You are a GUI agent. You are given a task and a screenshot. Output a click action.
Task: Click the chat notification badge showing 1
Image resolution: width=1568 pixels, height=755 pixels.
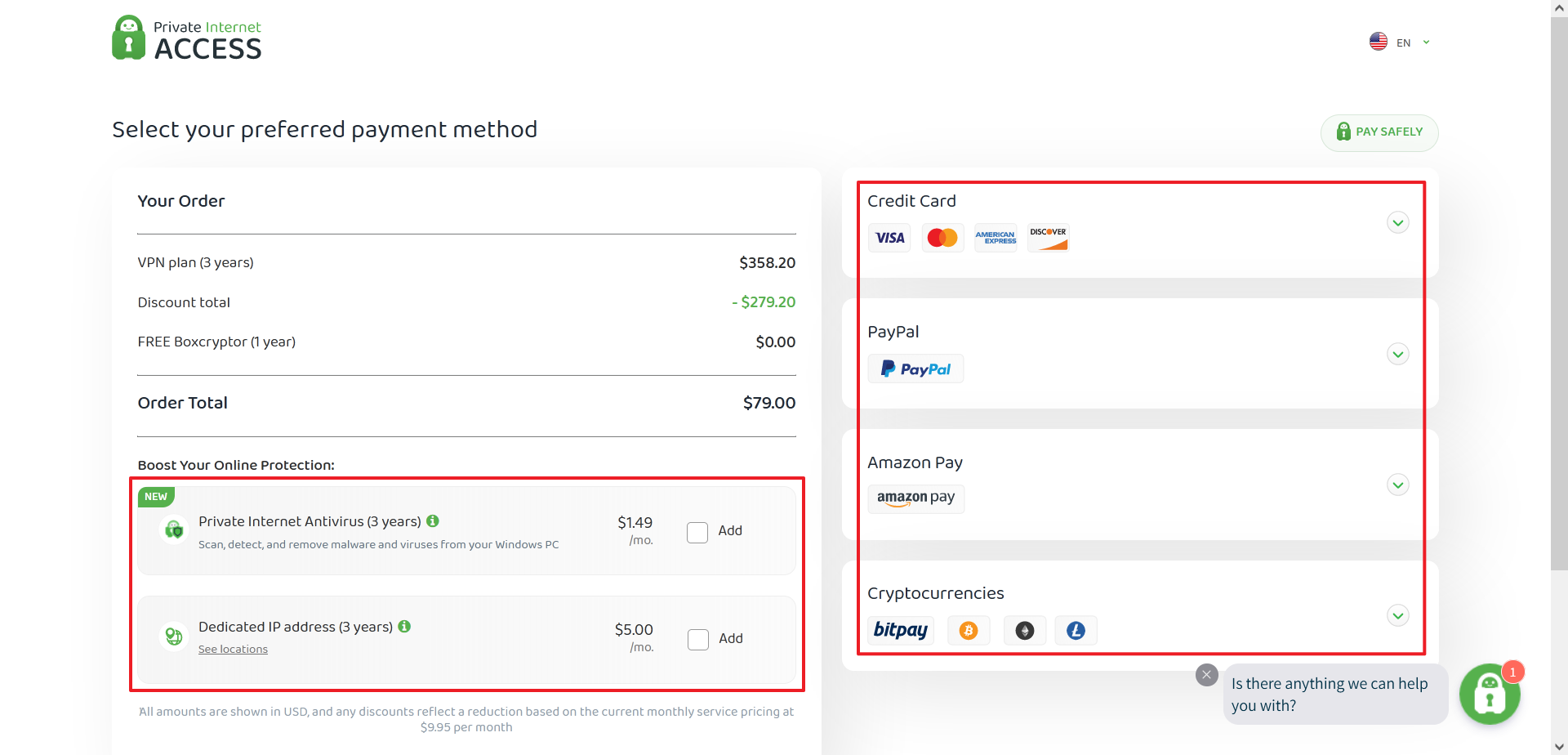click(x=1512, y=672)
